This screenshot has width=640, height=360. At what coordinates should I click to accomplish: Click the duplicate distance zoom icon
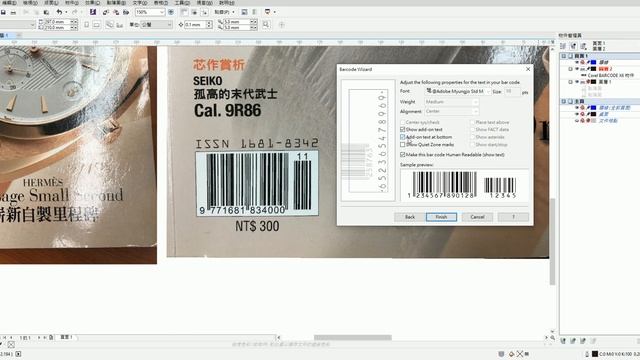[266, 25]
